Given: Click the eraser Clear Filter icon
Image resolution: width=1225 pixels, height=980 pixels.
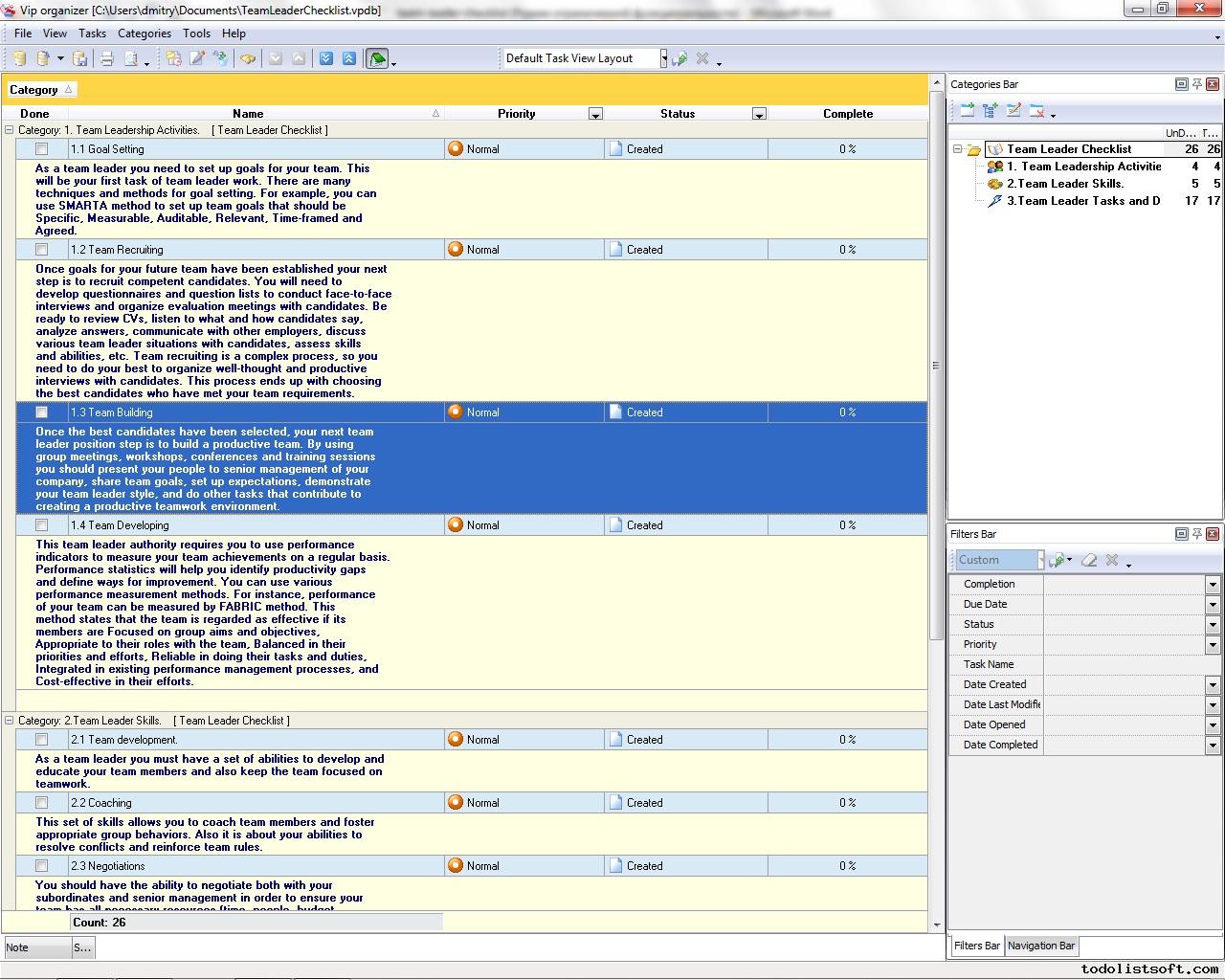Looking at the screenshot, I should coord(1089,561).
